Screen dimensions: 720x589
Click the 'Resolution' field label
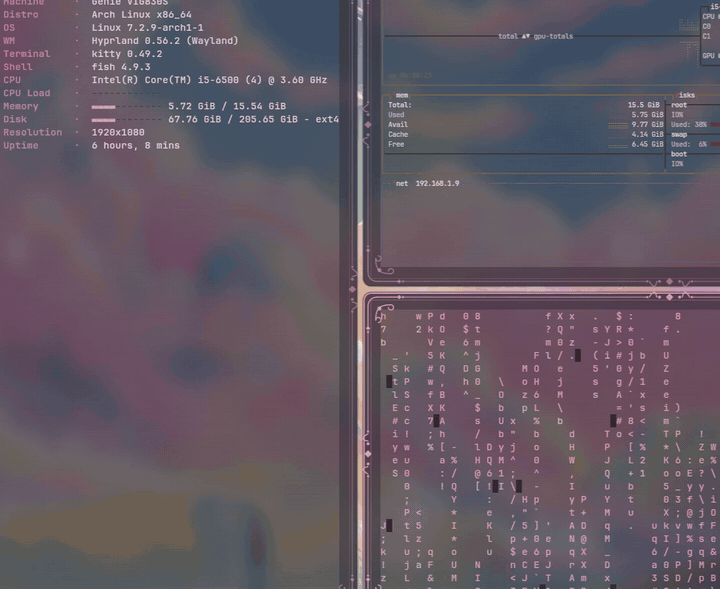33,132
